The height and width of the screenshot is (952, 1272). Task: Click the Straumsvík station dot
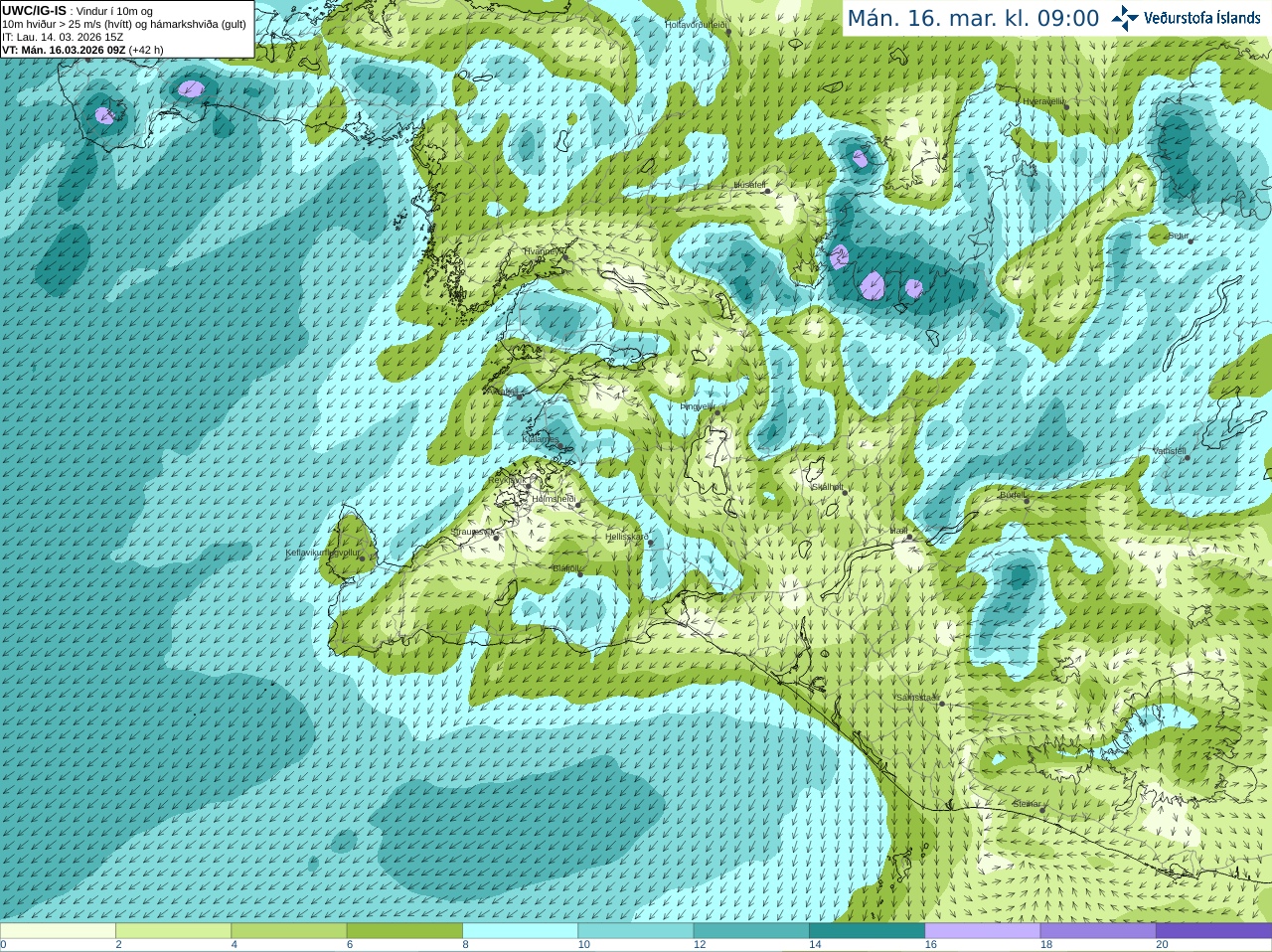point(496,538)
